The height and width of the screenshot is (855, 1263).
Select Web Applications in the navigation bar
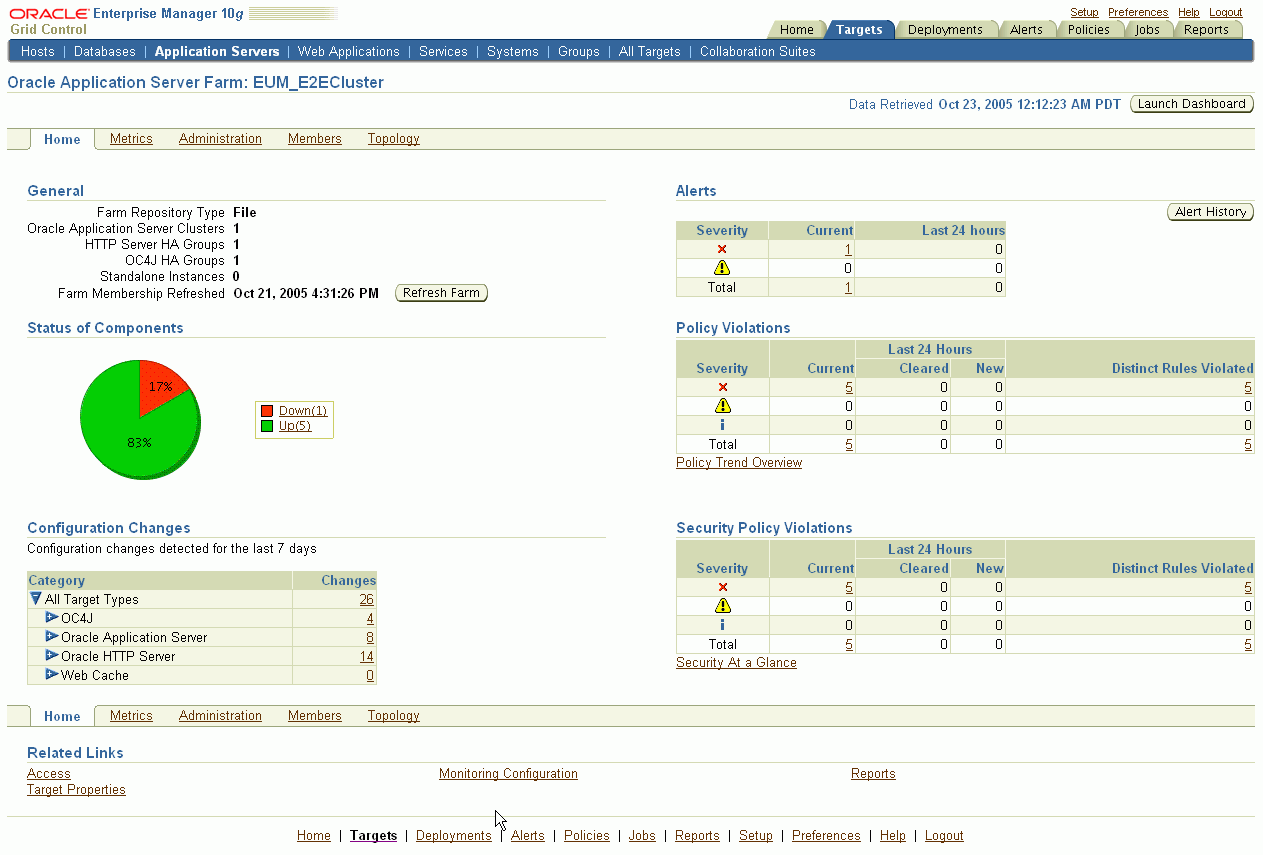(348, 51)
